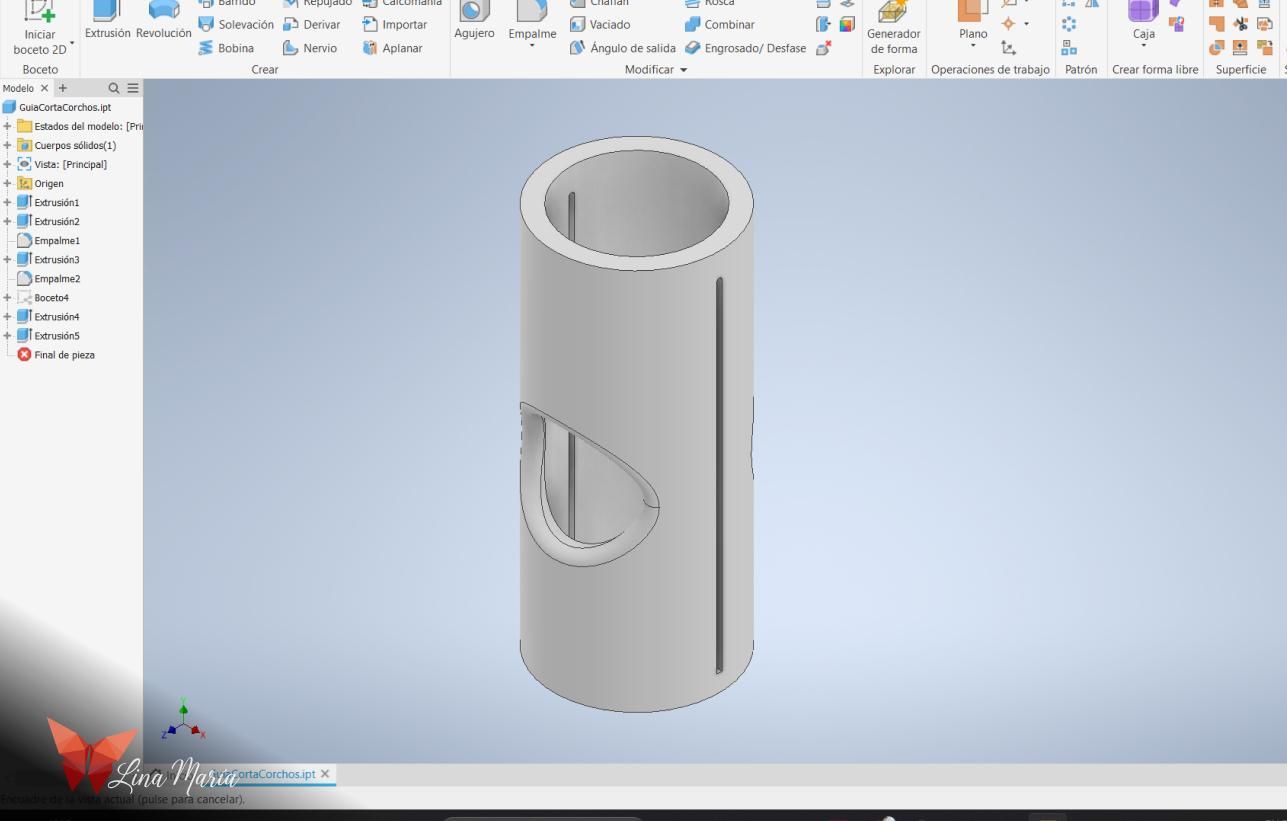This screenshot has height=821, width=1287.
Task: Open the Modificar panel dropdown arrow
Action: (684, 70)
